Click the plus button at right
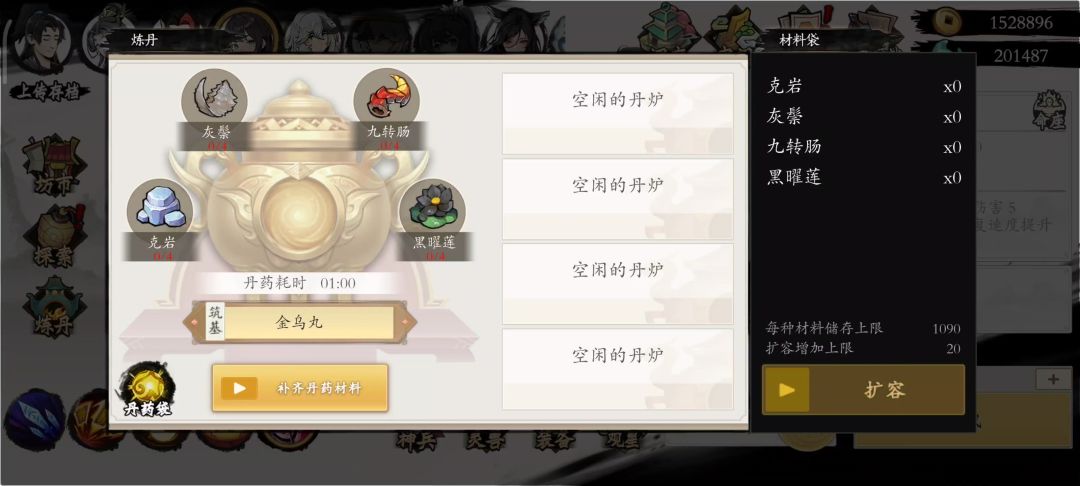 point(1053,379)
